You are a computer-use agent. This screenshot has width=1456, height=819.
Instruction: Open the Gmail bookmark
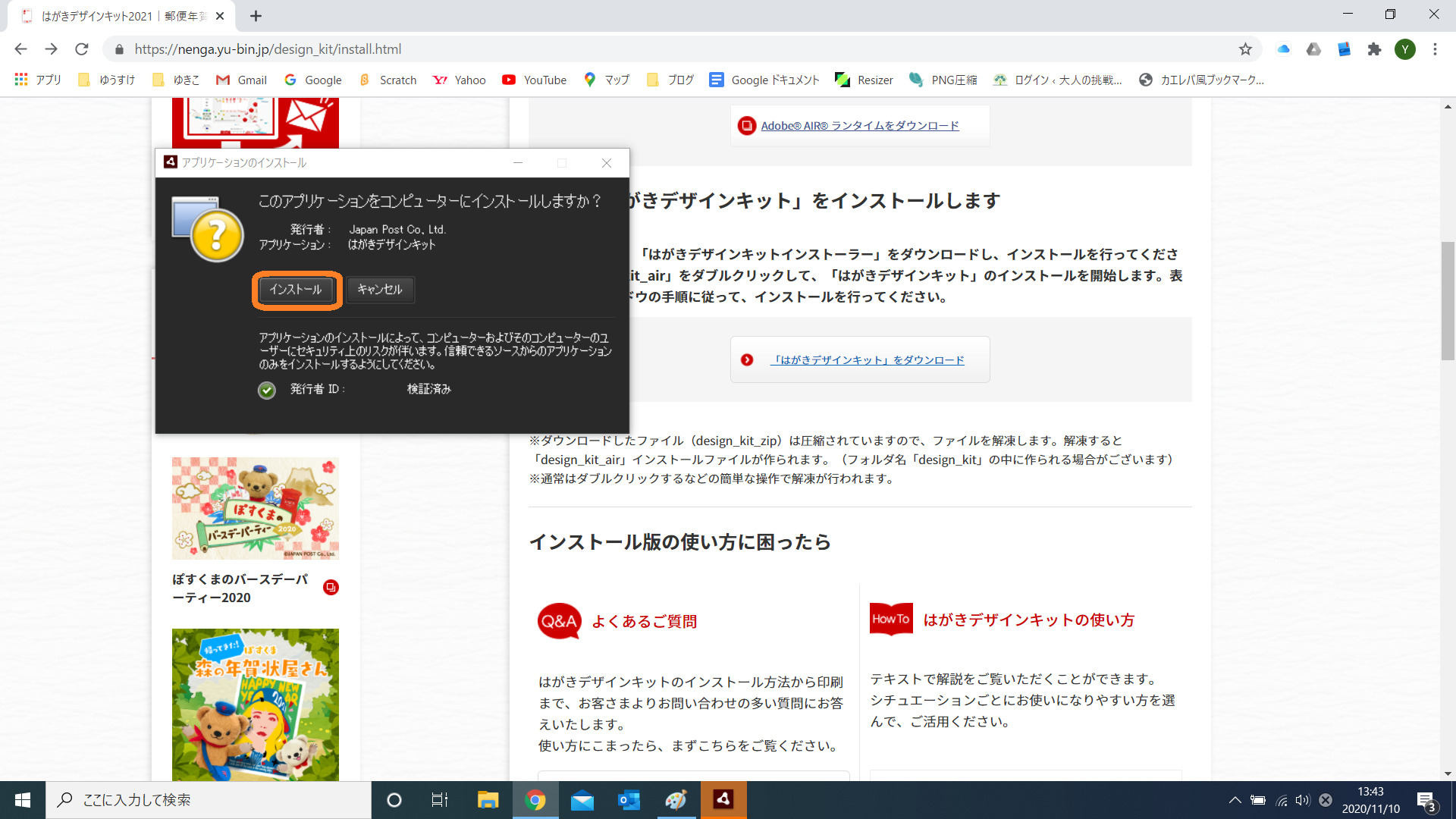pyautogui.click(x=241, y=80)
